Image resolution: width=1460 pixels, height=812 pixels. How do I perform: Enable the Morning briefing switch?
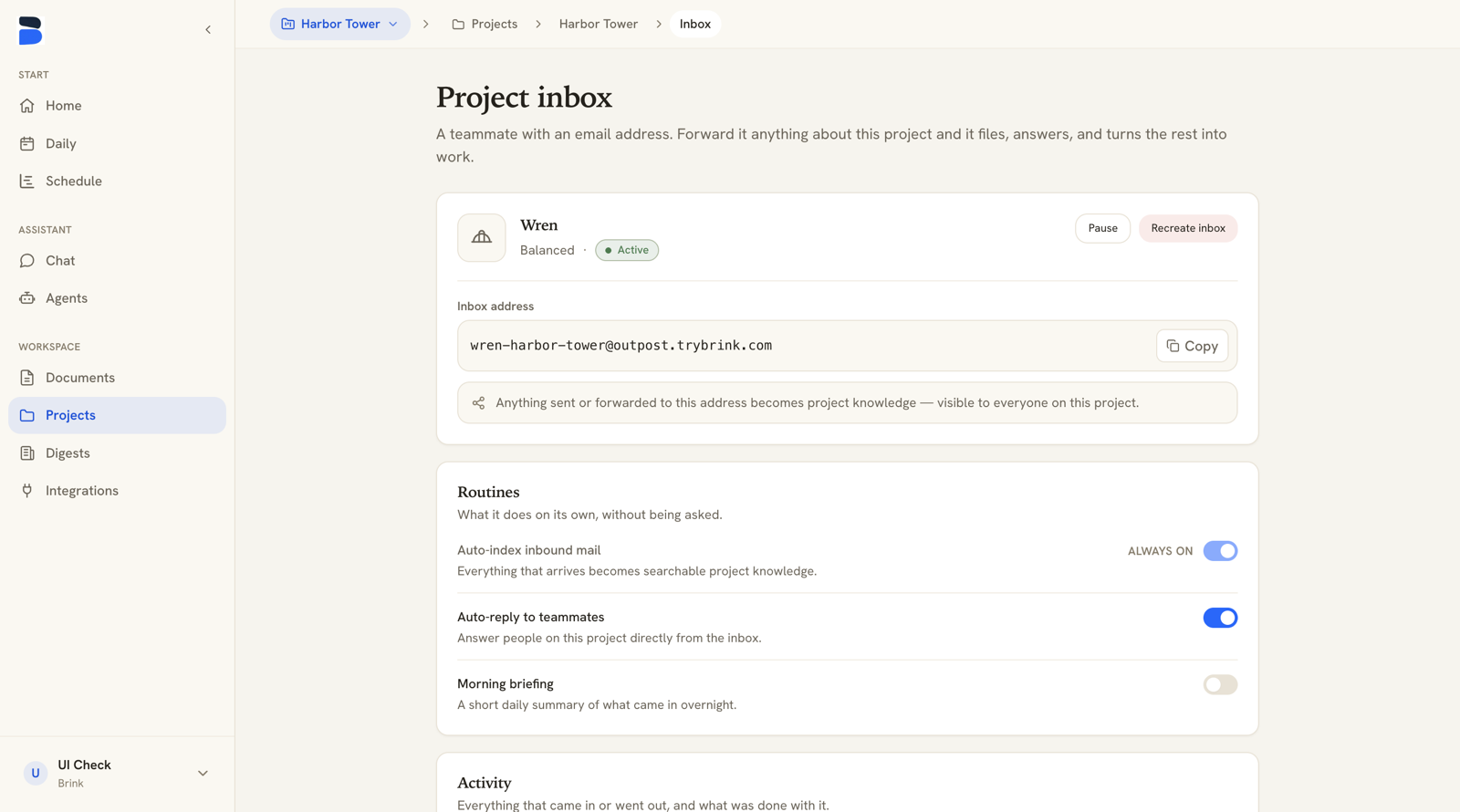(1219, 684)
